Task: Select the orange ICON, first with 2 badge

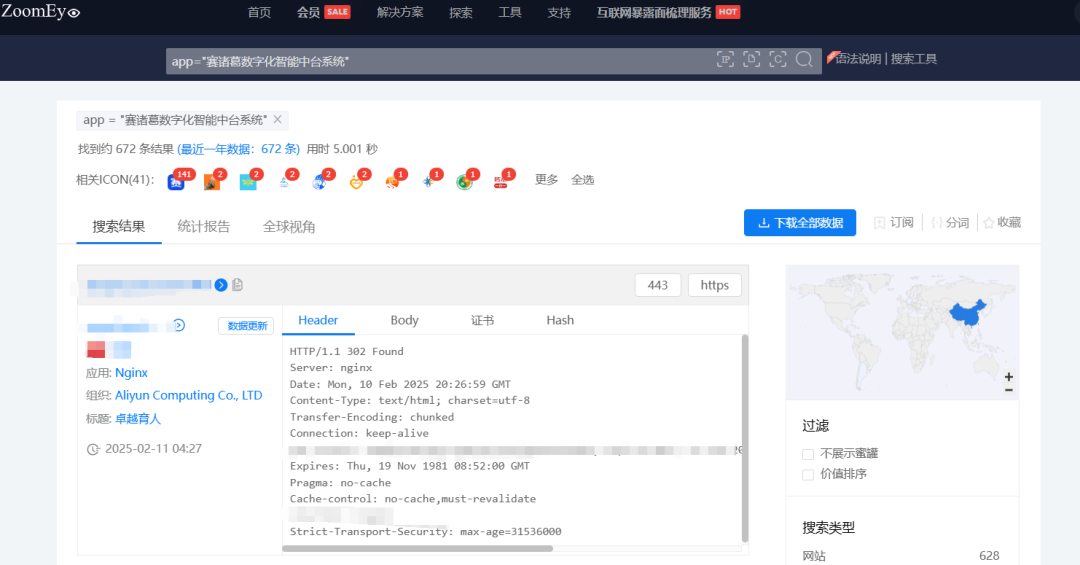Action: (x=212, y=182)
